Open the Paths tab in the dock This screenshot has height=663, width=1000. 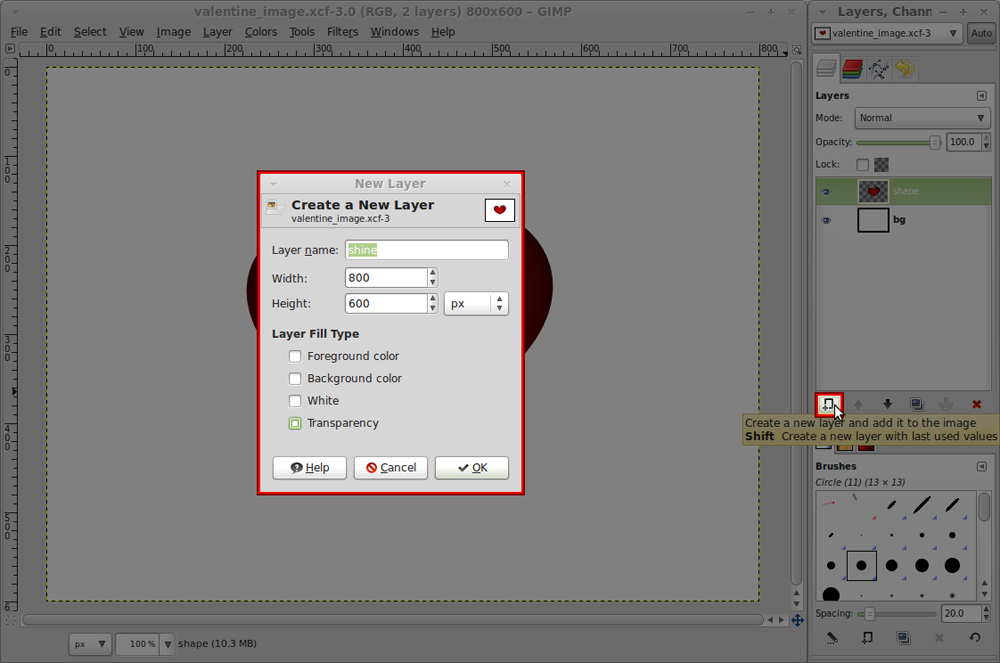tap(880, 68)
